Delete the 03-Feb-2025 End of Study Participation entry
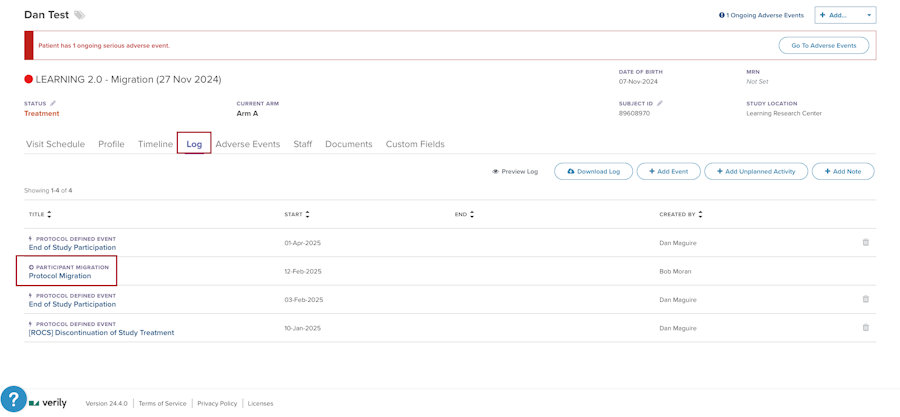The height and width of the screenshot is (417, 900). tap(866, 299)
